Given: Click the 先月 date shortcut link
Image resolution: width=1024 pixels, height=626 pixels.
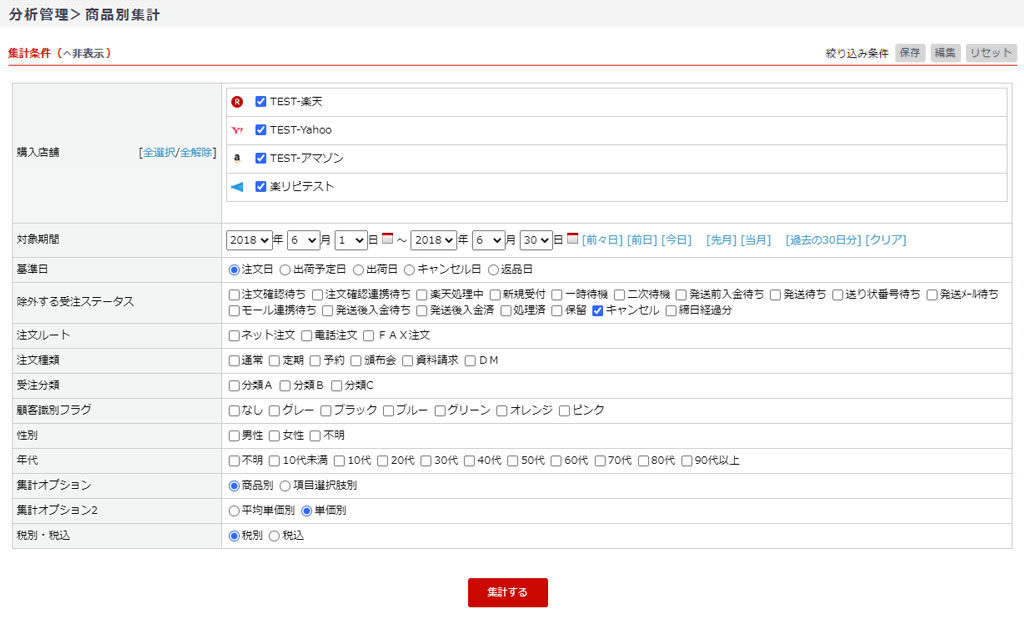Looking at the screenshot, I should point(721,240).
